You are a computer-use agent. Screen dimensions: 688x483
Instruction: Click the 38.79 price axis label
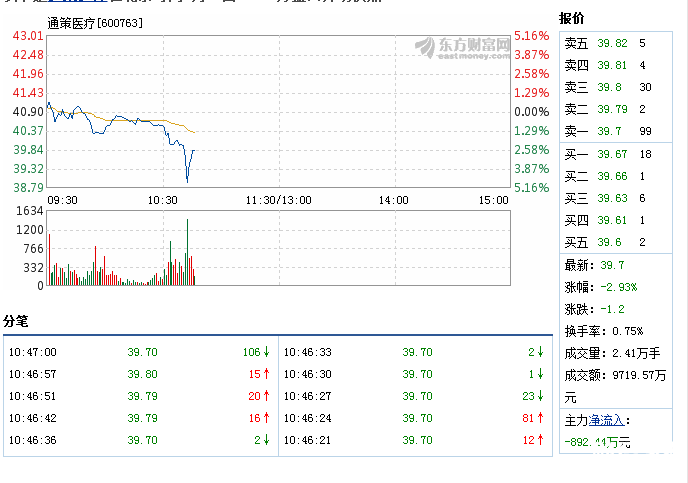click(28, 188)
